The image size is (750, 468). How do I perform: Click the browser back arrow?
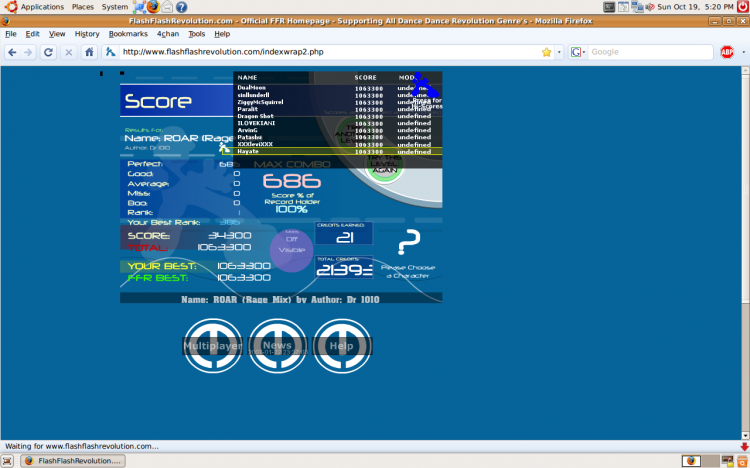click(13, 52)
